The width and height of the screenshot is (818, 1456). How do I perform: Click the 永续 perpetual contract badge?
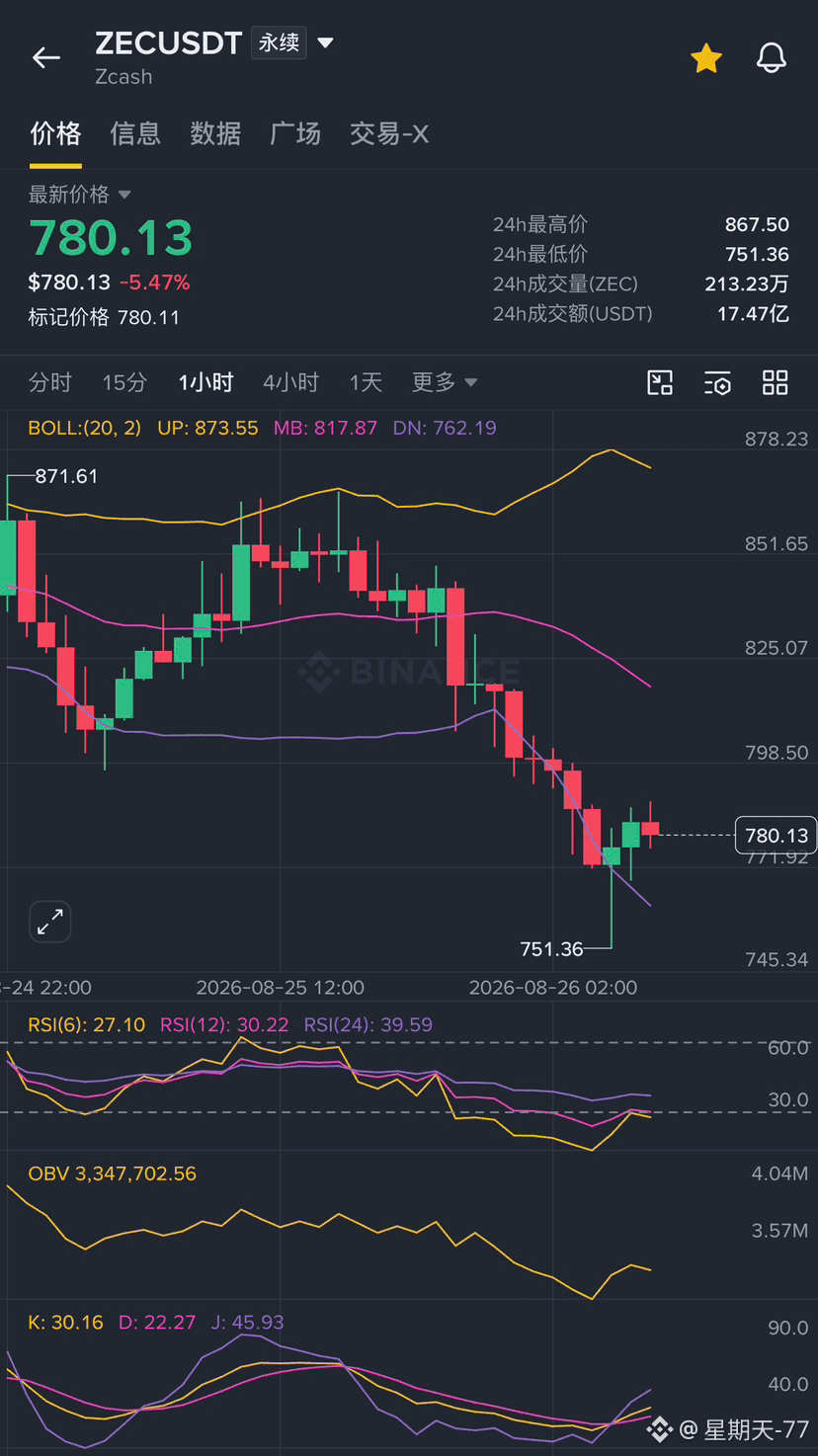pos(279,43)
